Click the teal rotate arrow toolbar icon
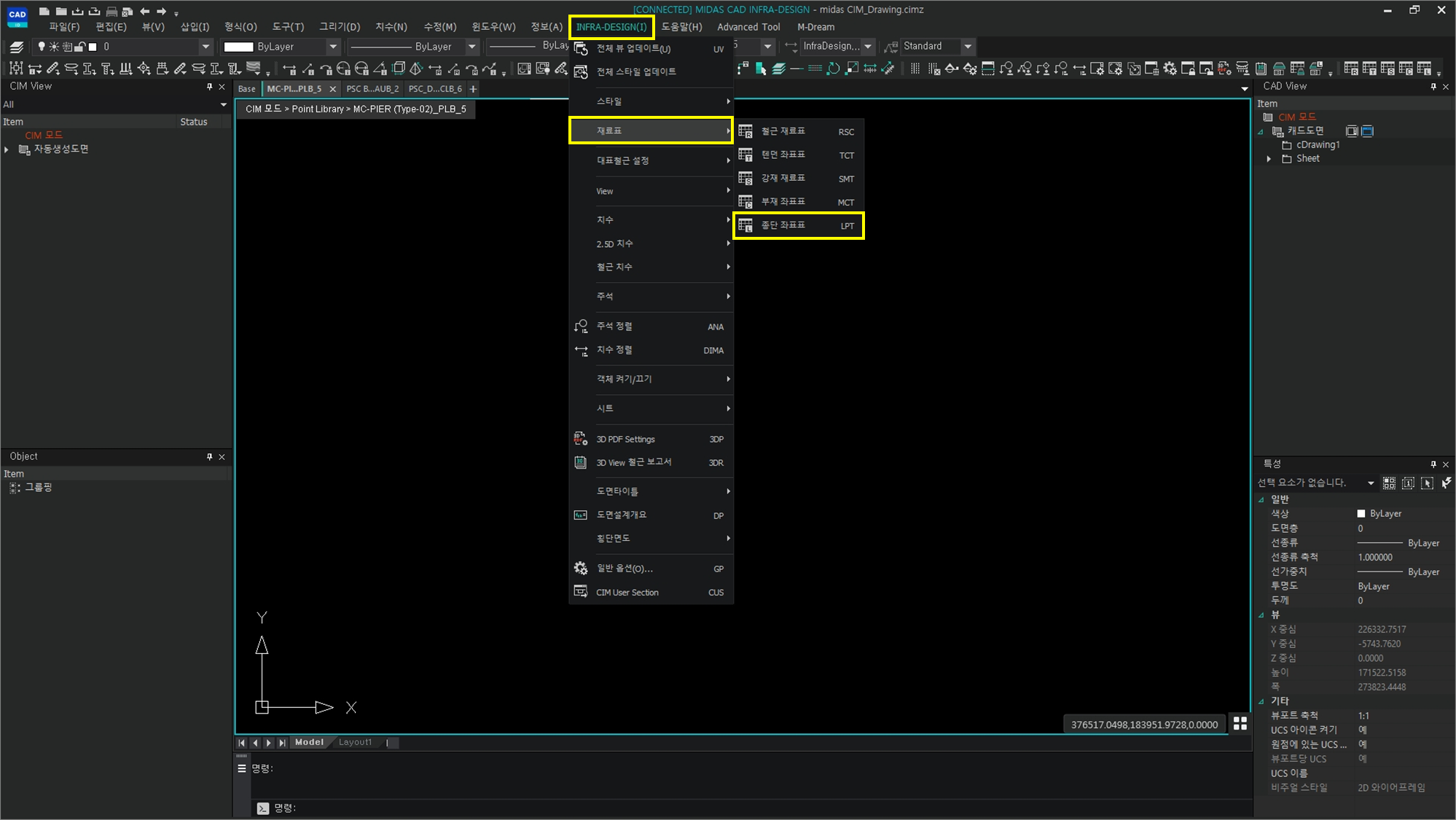 (833, 69)
